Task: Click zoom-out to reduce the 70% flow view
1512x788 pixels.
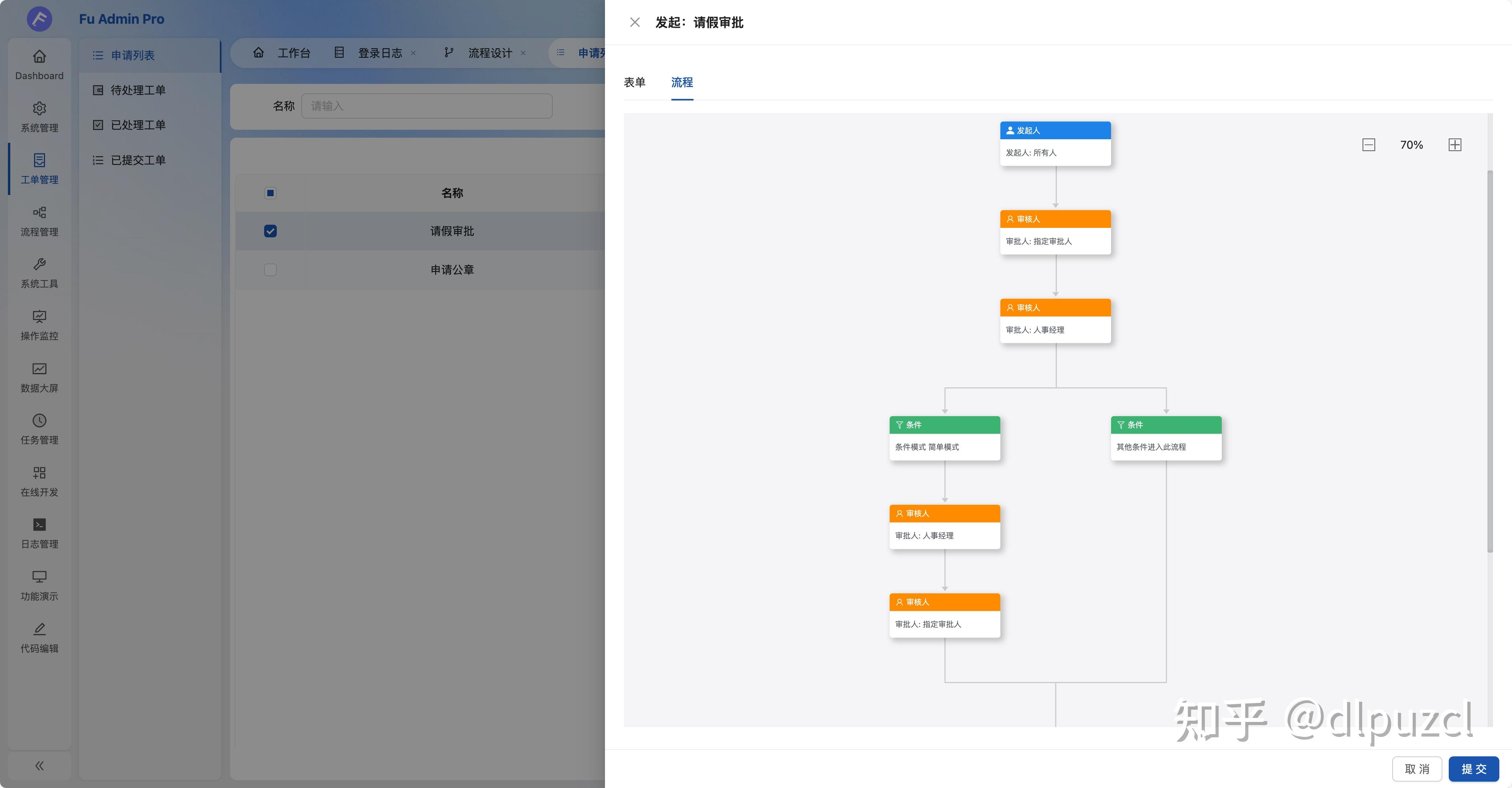Action: [1369, 144]
